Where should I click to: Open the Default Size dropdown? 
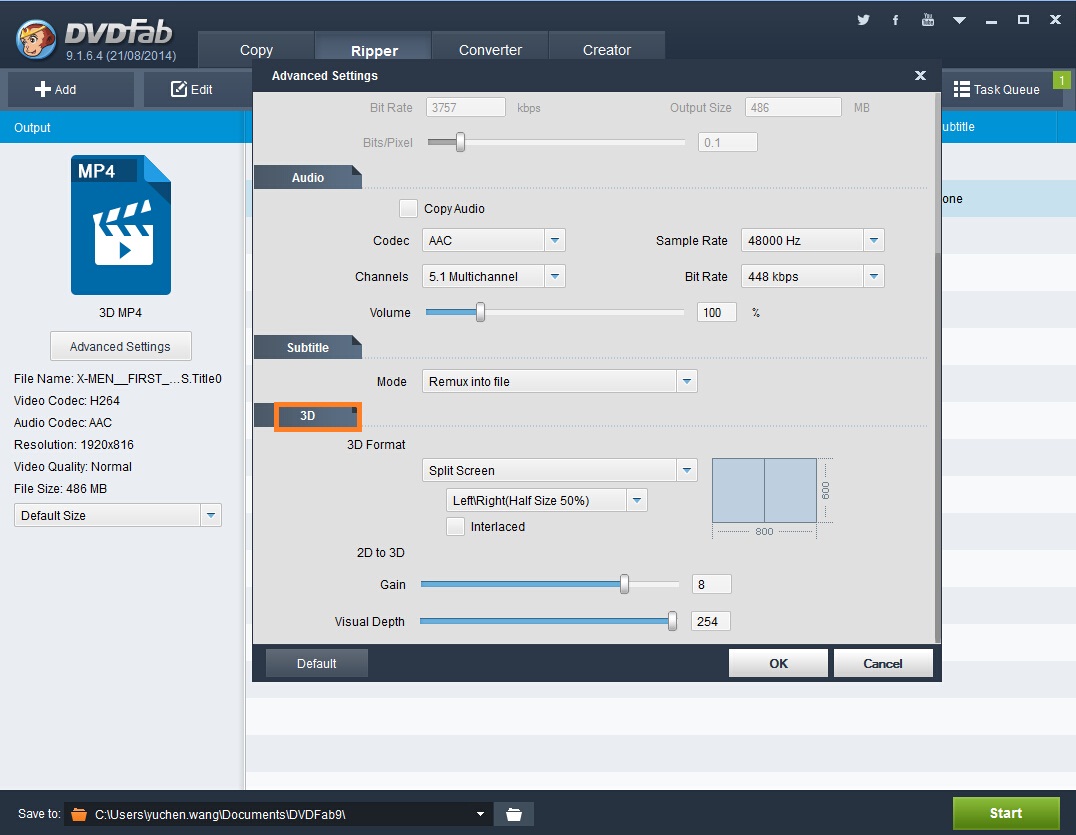[117, 515]
